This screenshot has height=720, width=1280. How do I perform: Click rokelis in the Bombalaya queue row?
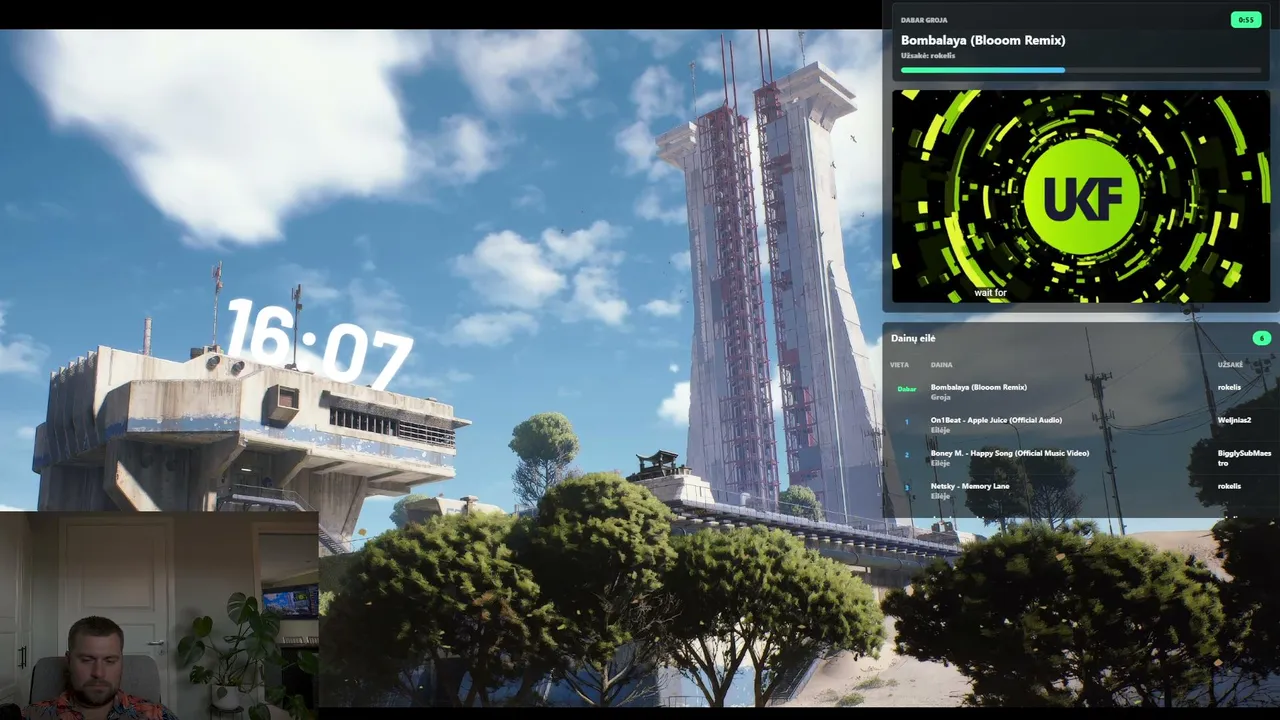pos(1229,387)
